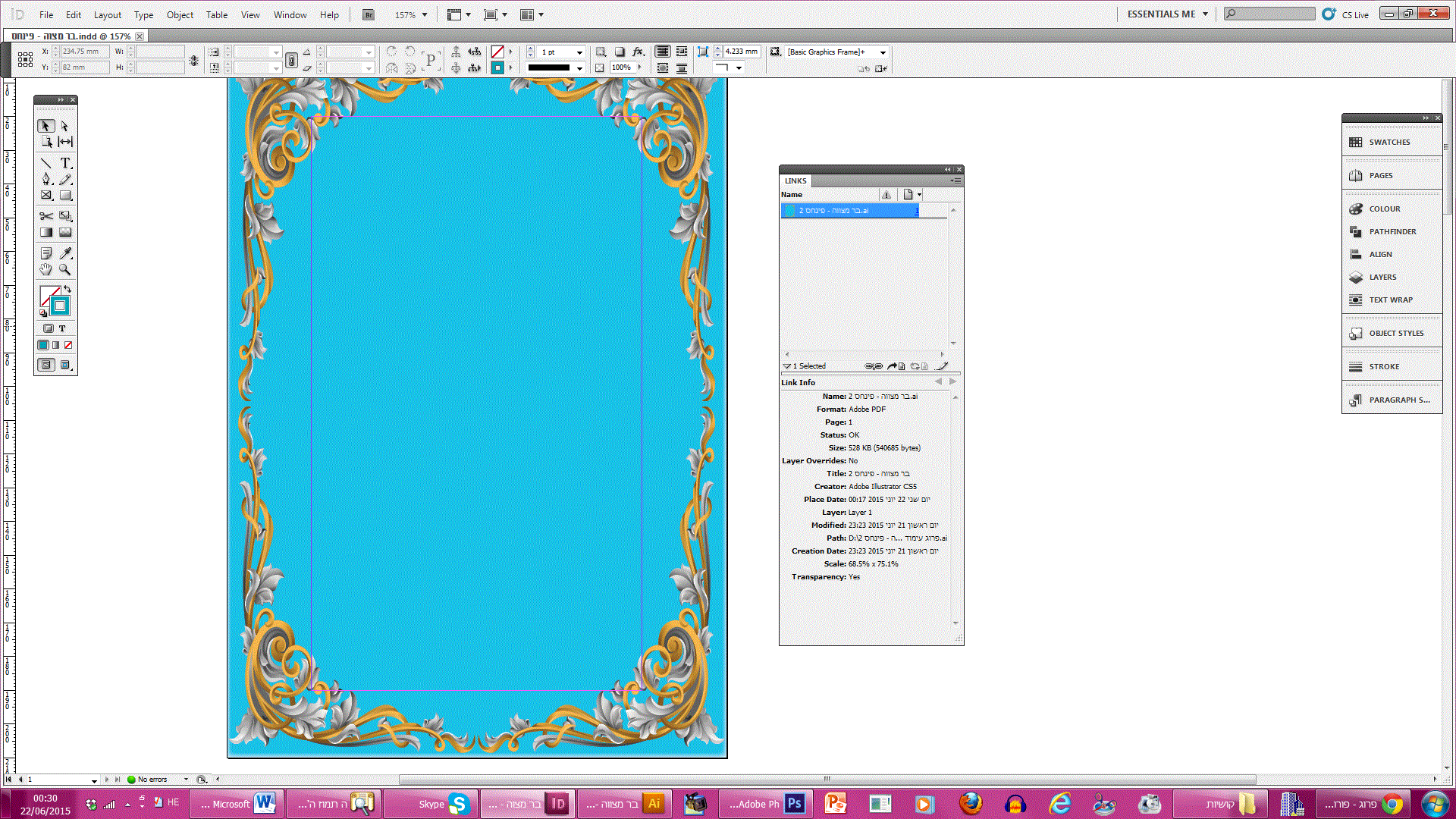
Task: Select the Hand tool
Action: [46, 270]
